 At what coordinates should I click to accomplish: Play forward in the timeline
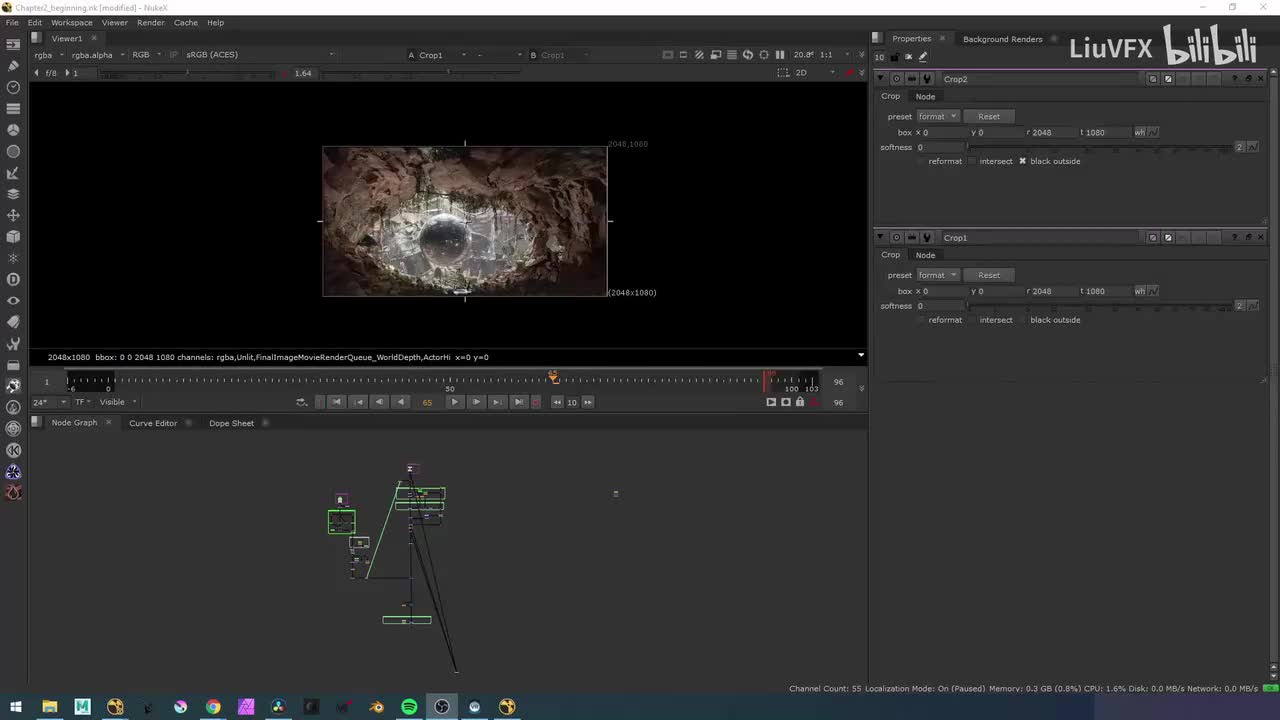coord(454,402)
